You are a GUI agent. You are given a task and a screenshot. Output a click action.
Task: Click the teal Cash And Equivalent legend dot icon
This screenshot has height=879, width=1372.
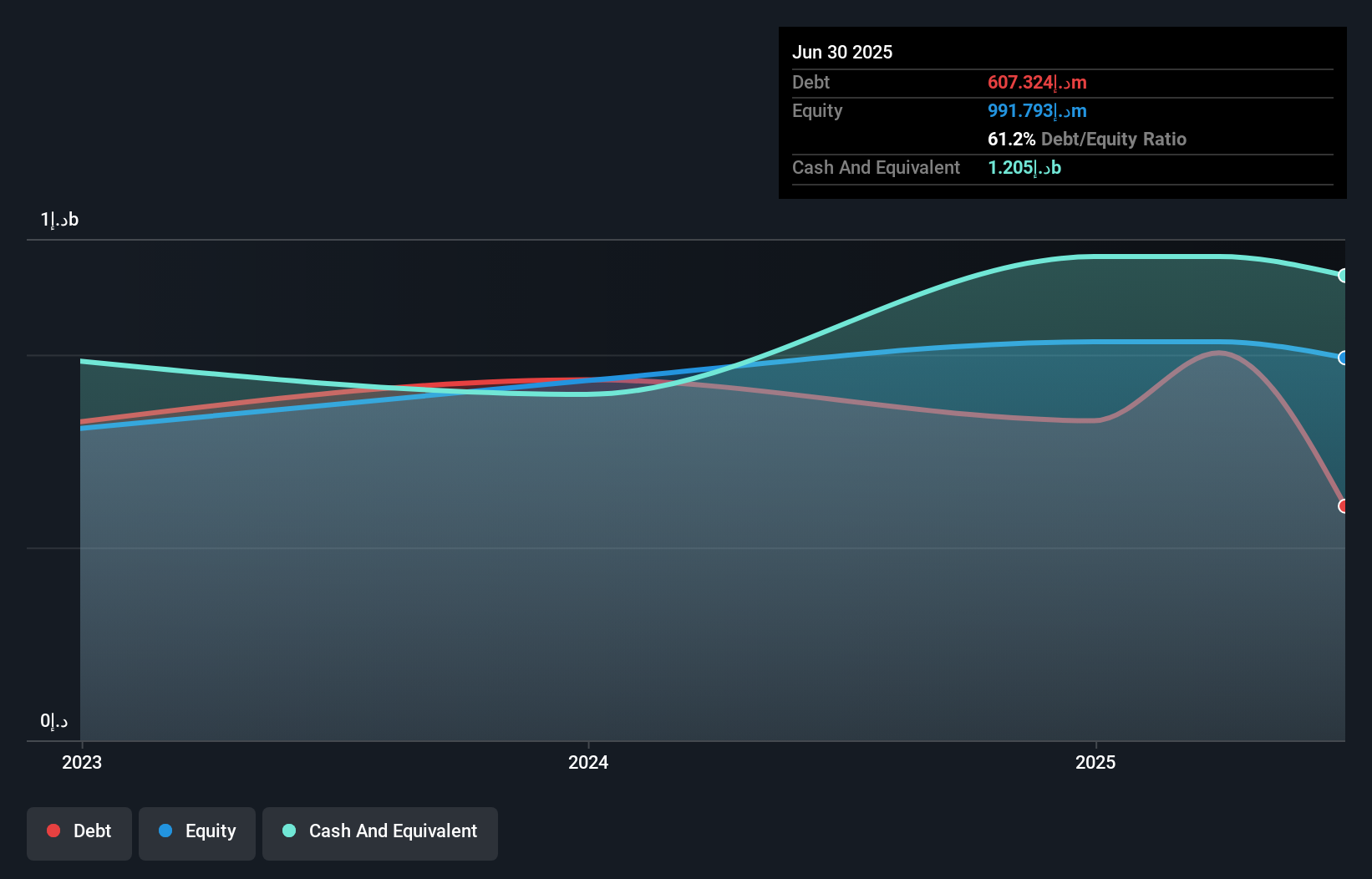[288, 831]
